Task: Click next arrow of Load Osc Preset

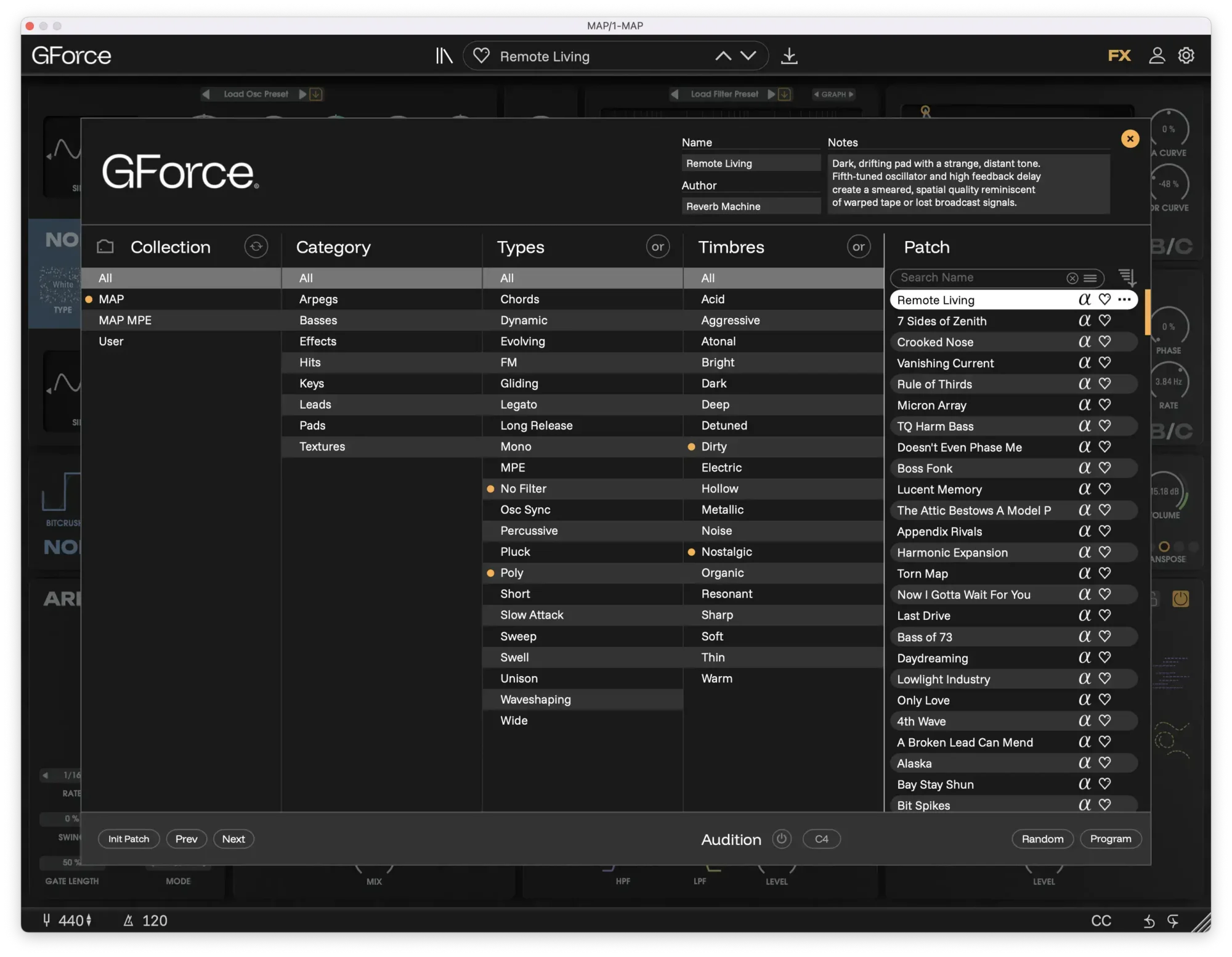Action: pyautogui.click(x=302, y=94)
